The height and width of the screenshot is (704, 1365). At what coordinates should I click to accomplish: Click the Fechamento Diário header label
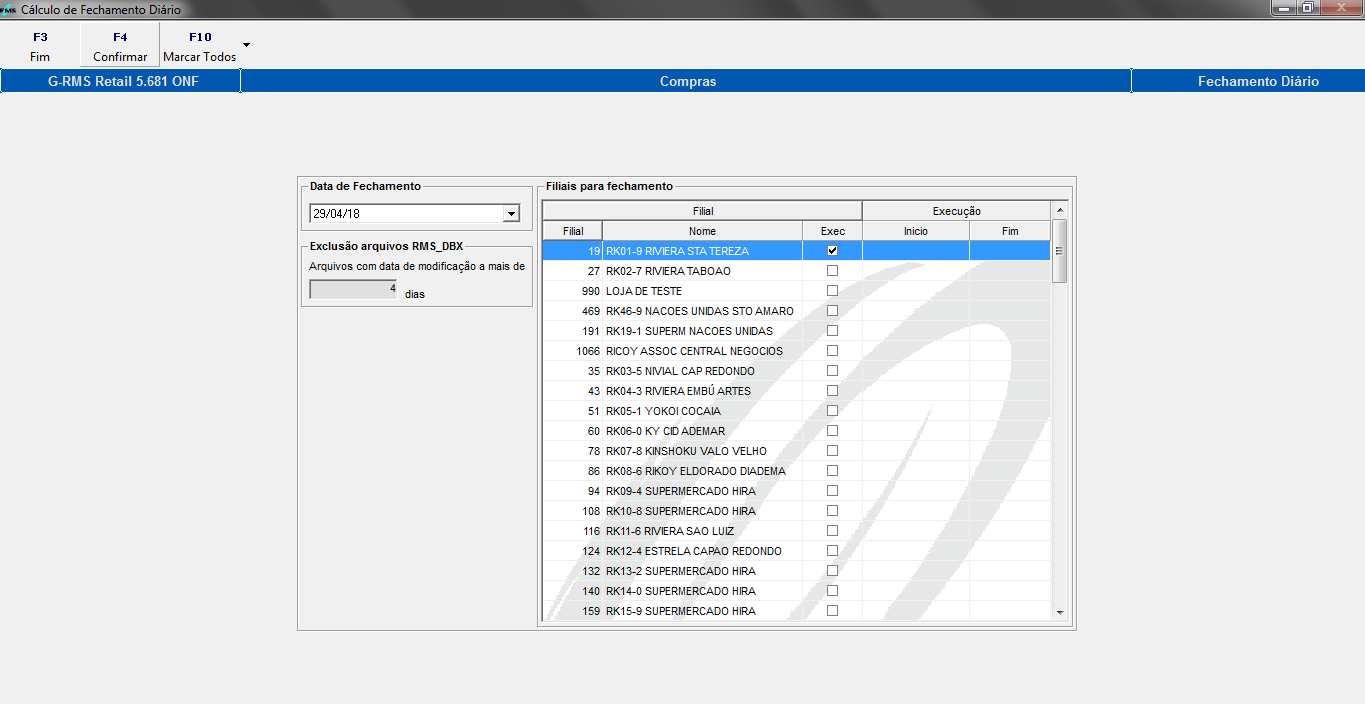tap(1258, 81)
